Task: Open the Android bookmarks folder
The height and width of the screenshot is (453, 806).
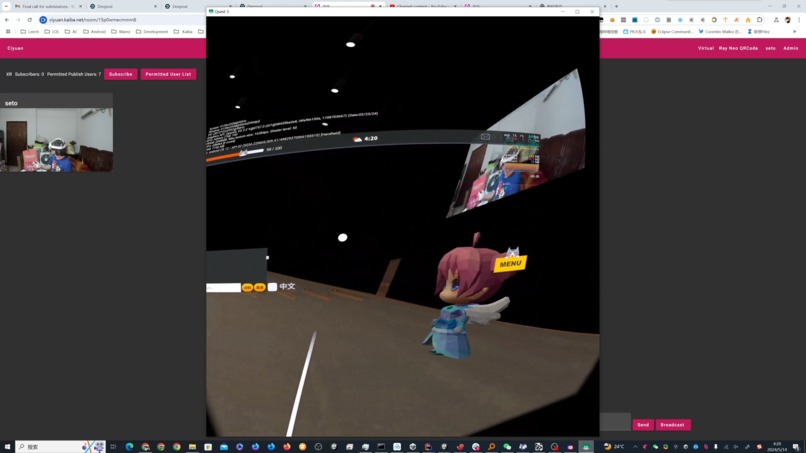Action: point(94,31)
